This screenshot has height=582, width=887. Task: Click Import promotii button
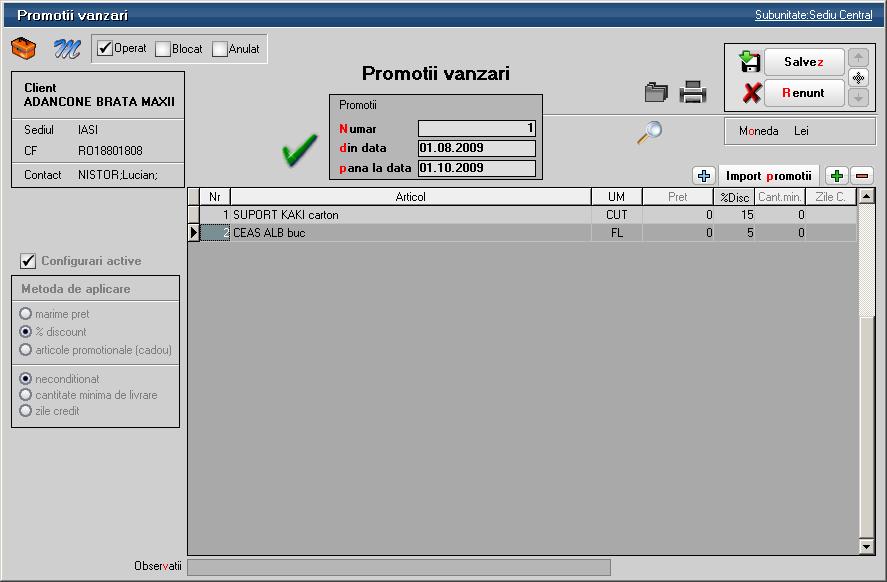point(769,176)
